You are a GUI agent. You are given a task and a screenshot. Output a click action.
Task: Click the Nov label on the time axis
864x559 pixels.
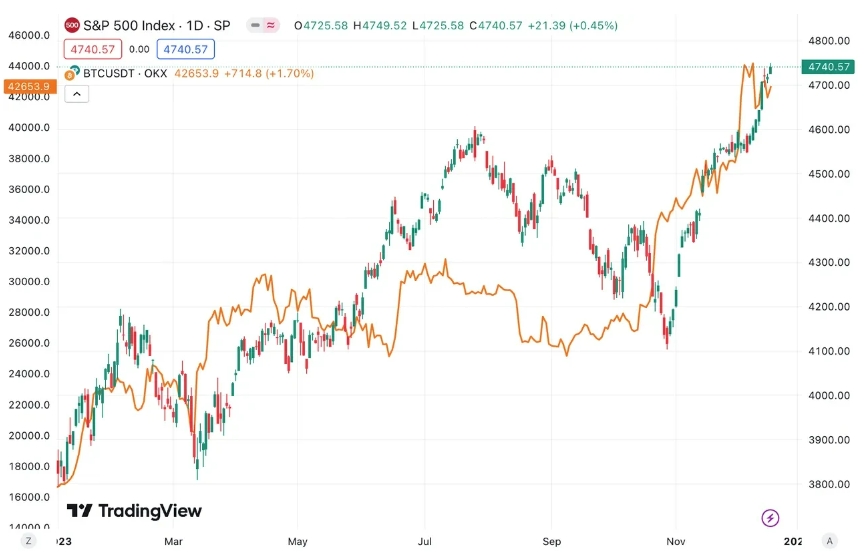676,541
